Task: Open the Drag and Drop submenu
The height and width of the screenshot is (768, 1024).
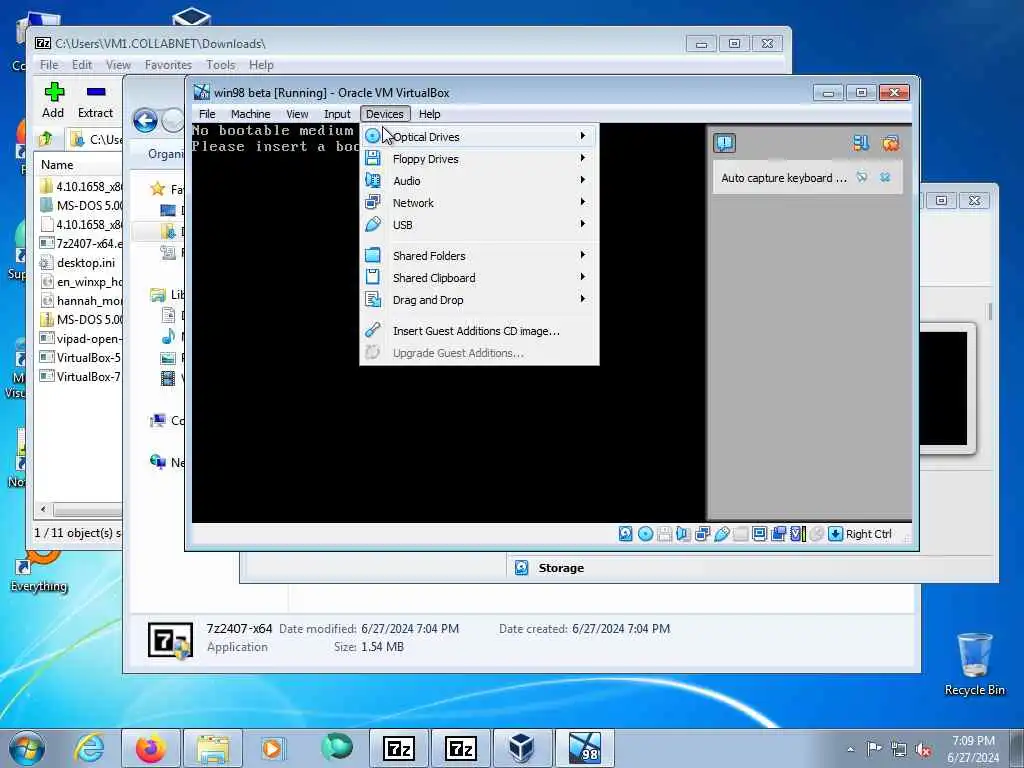Action: coord(479,300)
